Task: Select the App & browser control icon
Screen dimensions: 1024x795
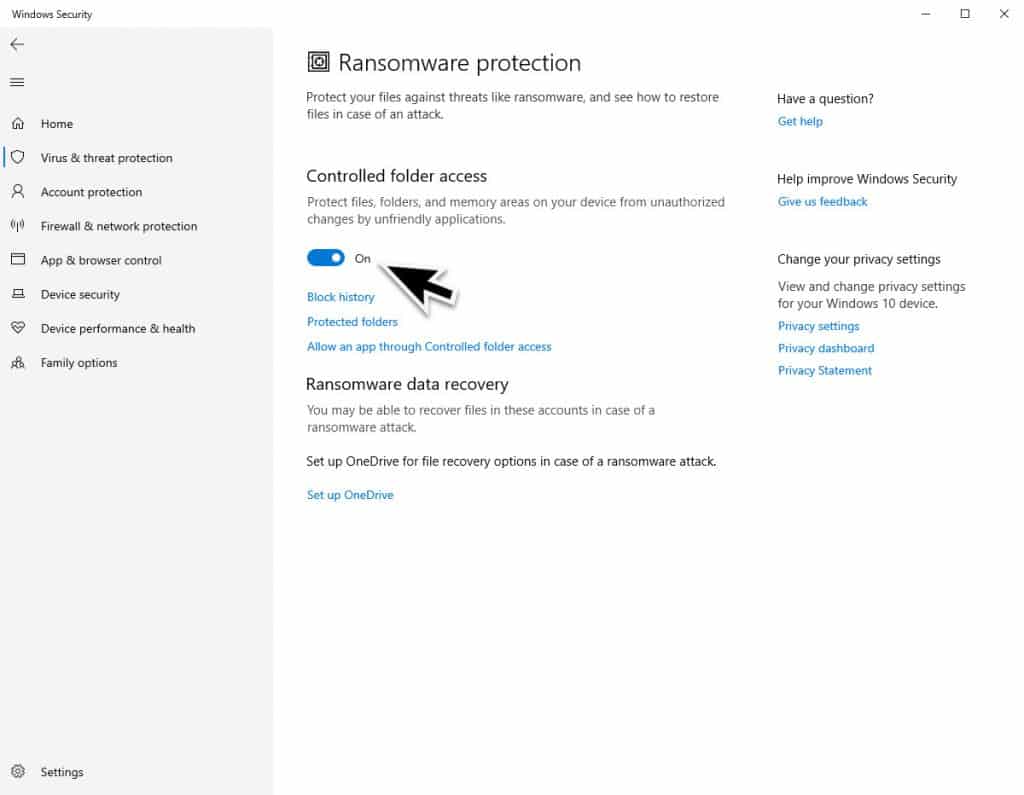Action: point(20,259)
